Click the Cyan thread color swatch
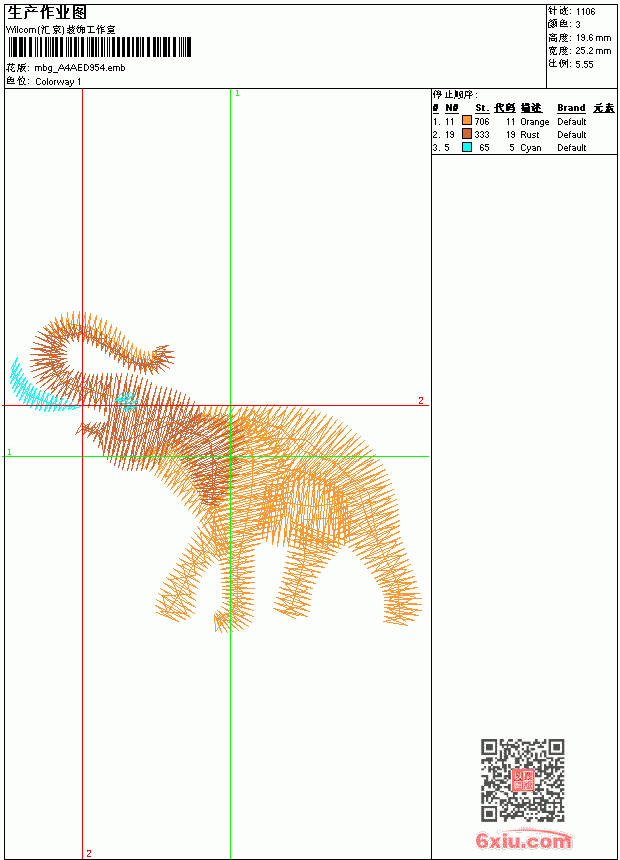Viewport: 620px width, 860px height. click(x=467, y=147)
